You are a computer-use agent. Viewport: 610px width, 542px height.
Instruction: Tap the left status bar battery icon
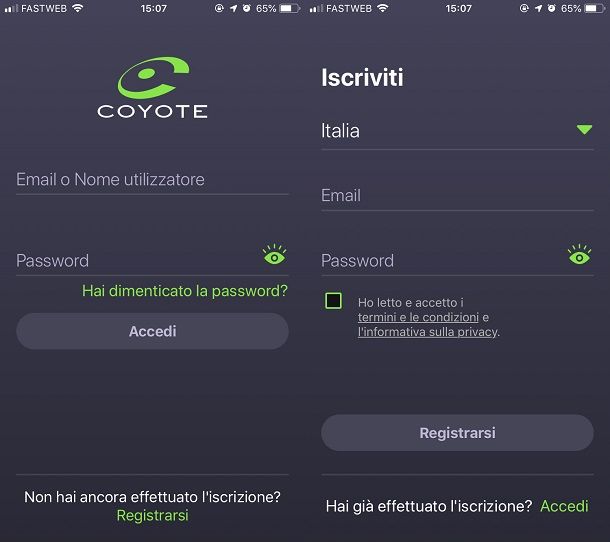(x=289, y=8)
